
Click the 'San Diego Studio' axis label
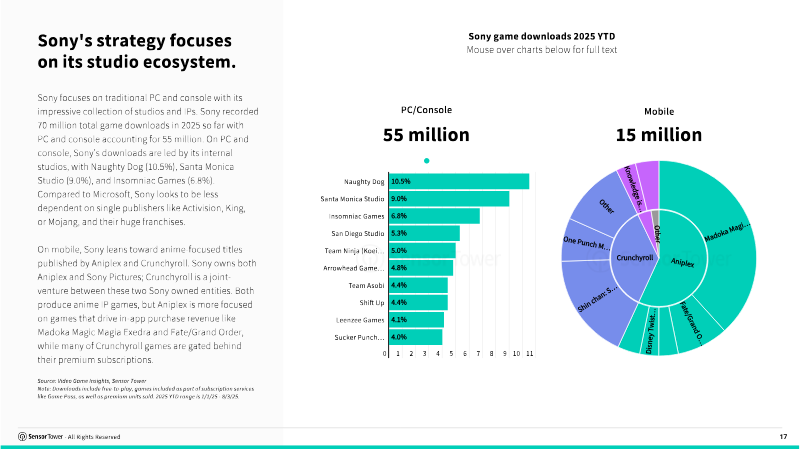click(x=358, y=234)
